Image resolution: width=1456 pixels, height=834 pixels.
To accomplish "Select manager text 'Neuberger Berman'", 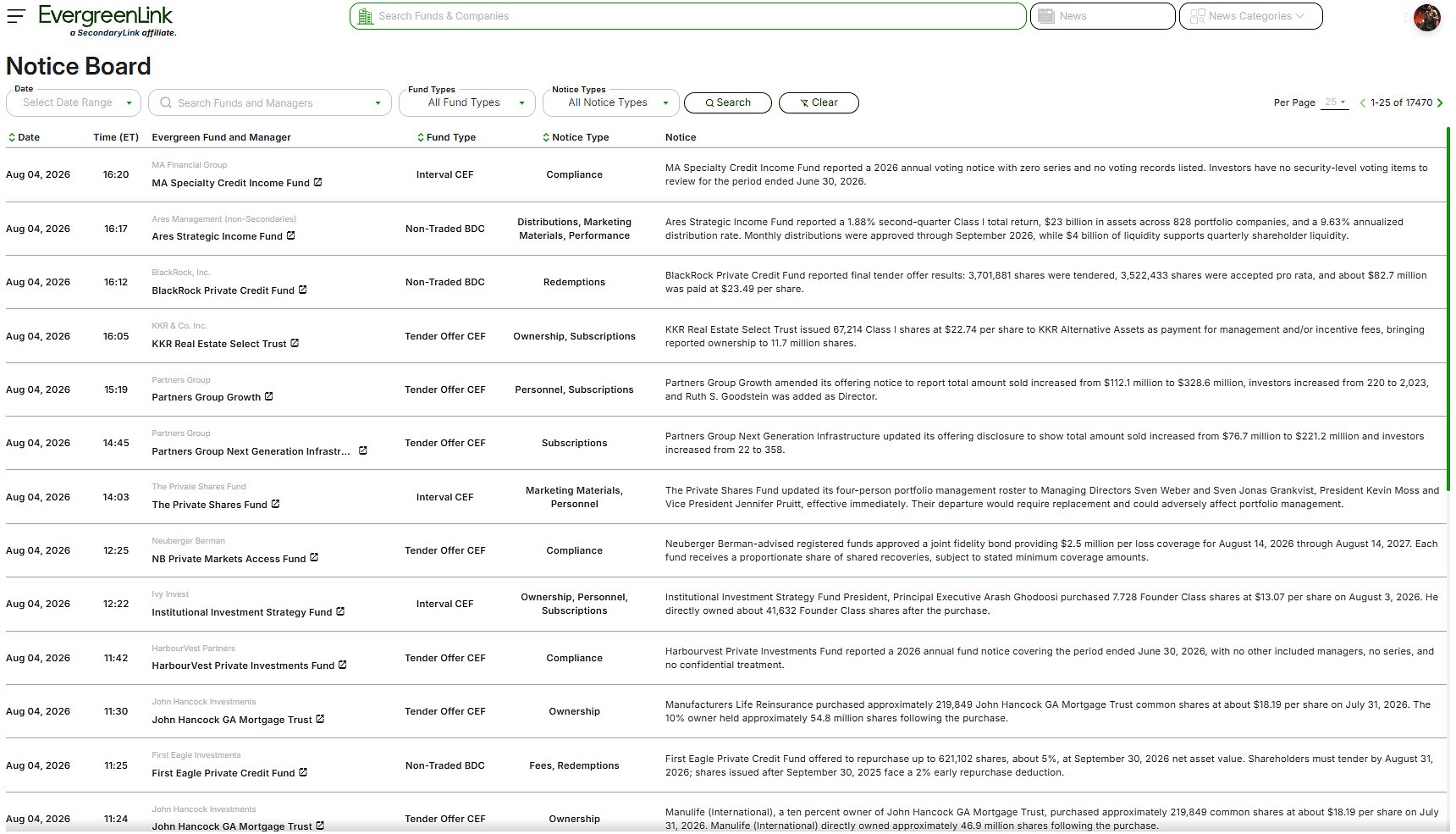I will pos(188,541).
